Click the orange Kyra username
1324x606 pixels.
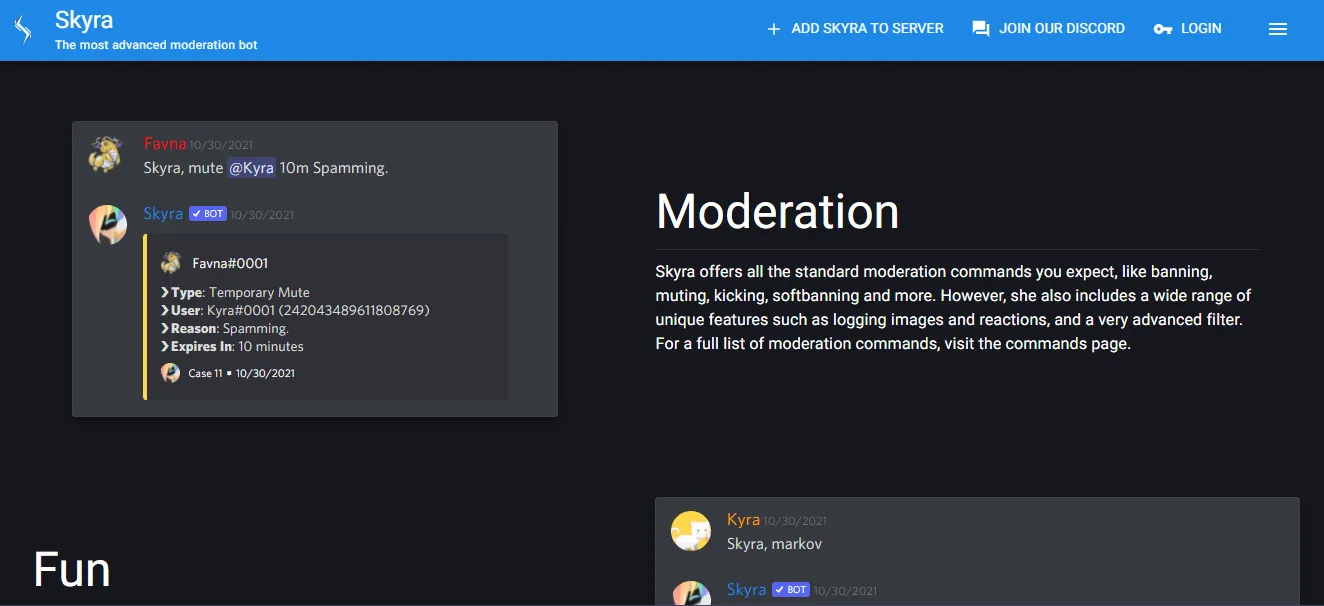pos(743,520)
